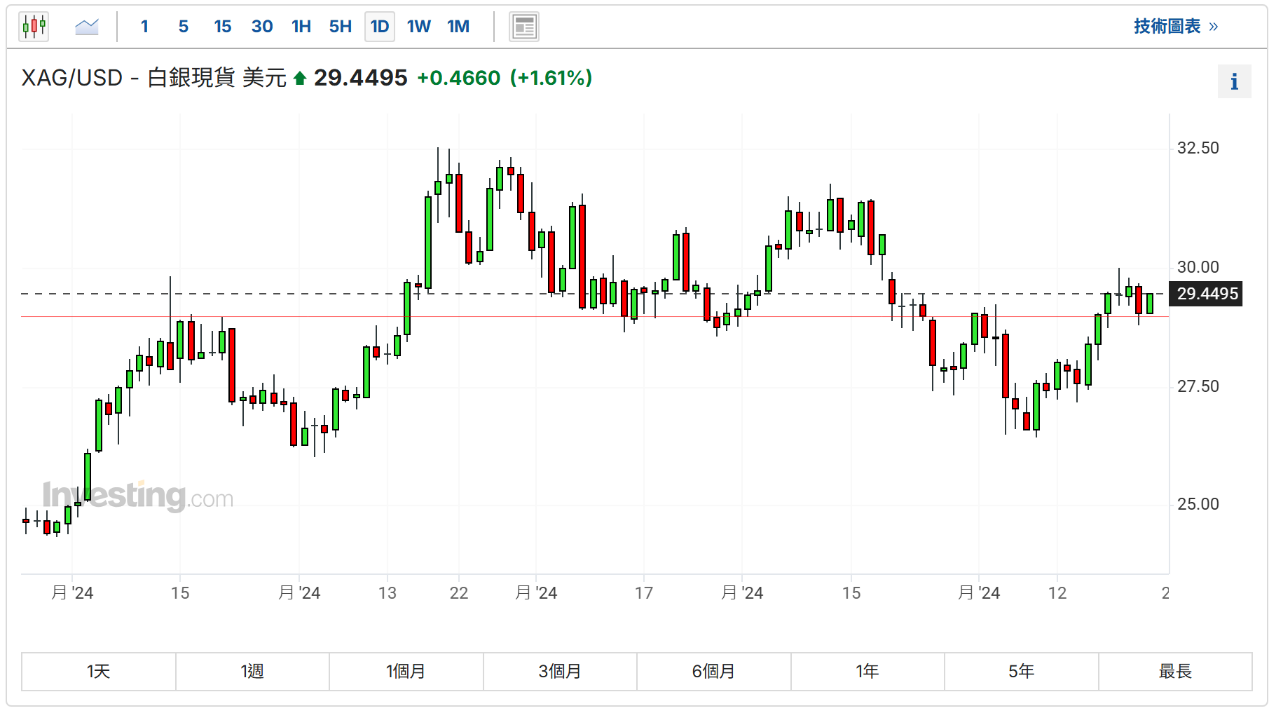Switch to 5H interval
Viewport: 1269px width, 713px height.
pyautogui.click(x=340, y=27)
